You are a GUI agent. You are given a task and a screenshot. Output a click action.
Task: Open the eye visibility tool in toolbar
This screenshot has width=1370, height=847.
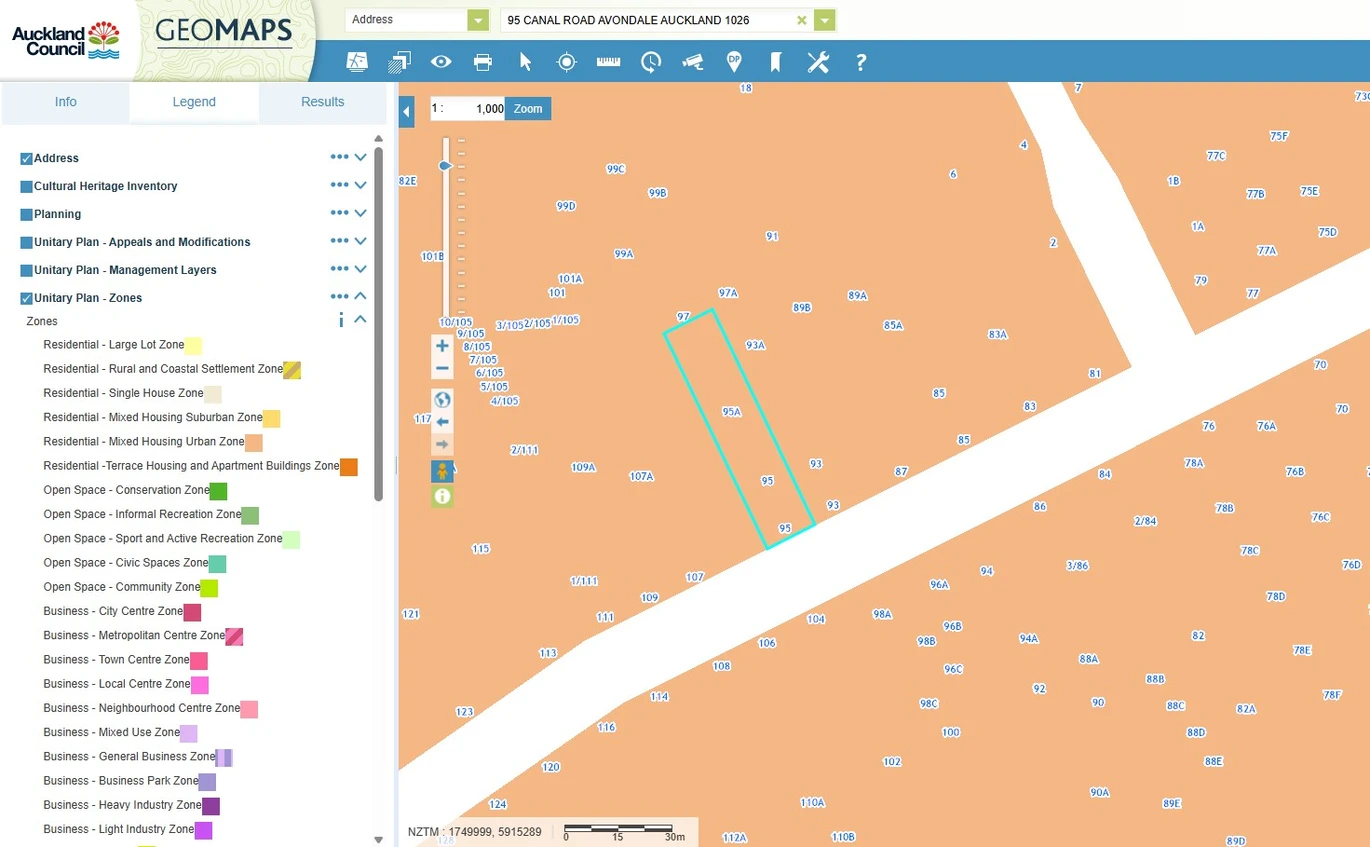pyautogui.click(x=441, y=62)
